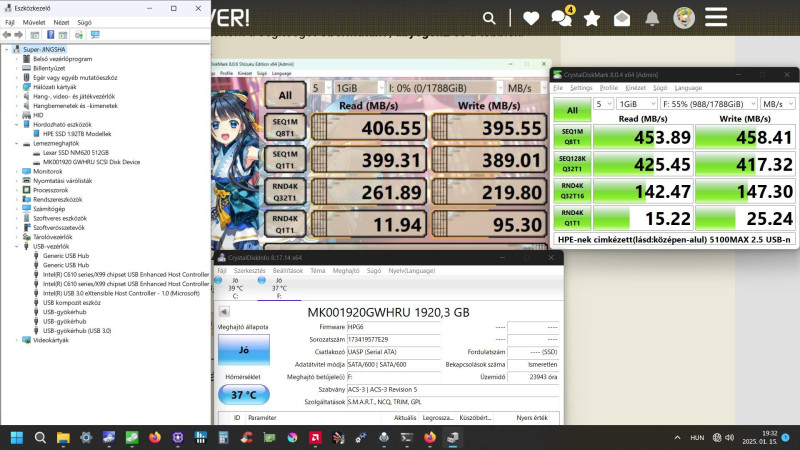Image resolution: width=800 pixels, height=450 pixels.
Task: Expand the Billentyűzet category
Action: (16, 68)
